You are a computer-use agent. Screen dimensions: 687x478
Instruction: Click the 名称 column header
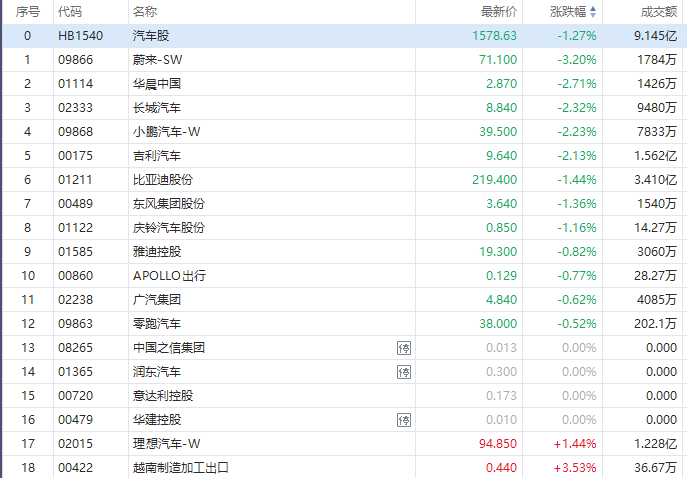(144, 12)
